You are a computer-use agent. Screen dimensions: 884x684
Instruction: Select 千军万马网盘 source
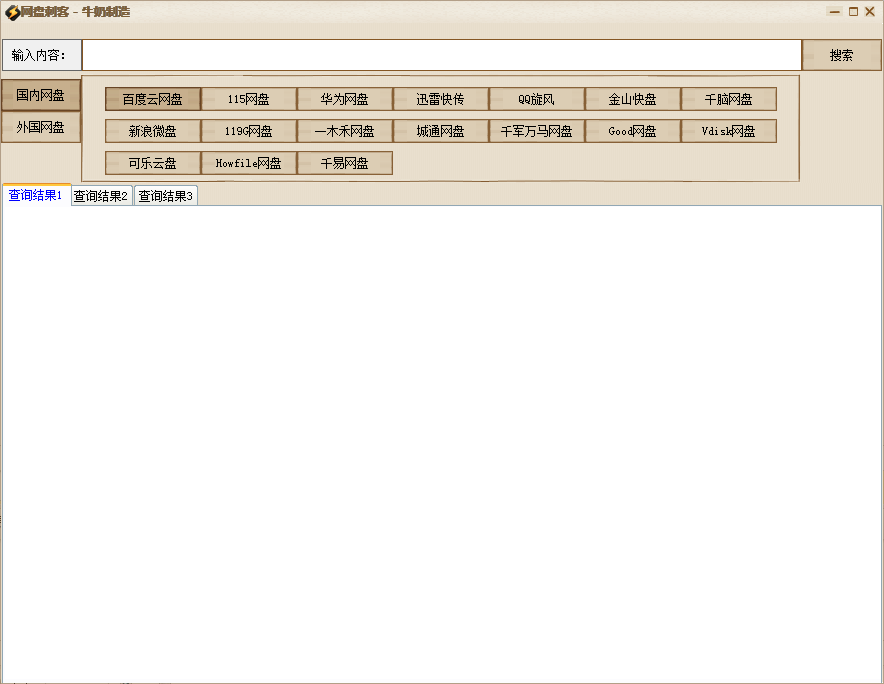pos(537,131)
